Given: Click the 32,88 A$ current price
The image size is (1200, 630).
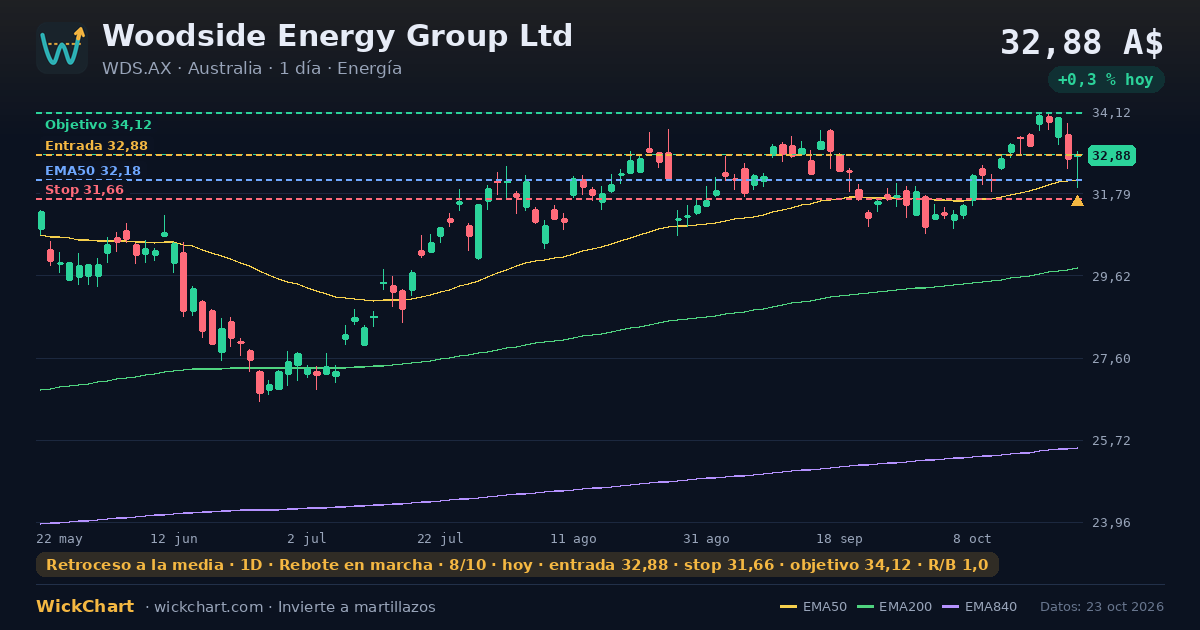Looking at the screenshot, I should (1082, 43).
